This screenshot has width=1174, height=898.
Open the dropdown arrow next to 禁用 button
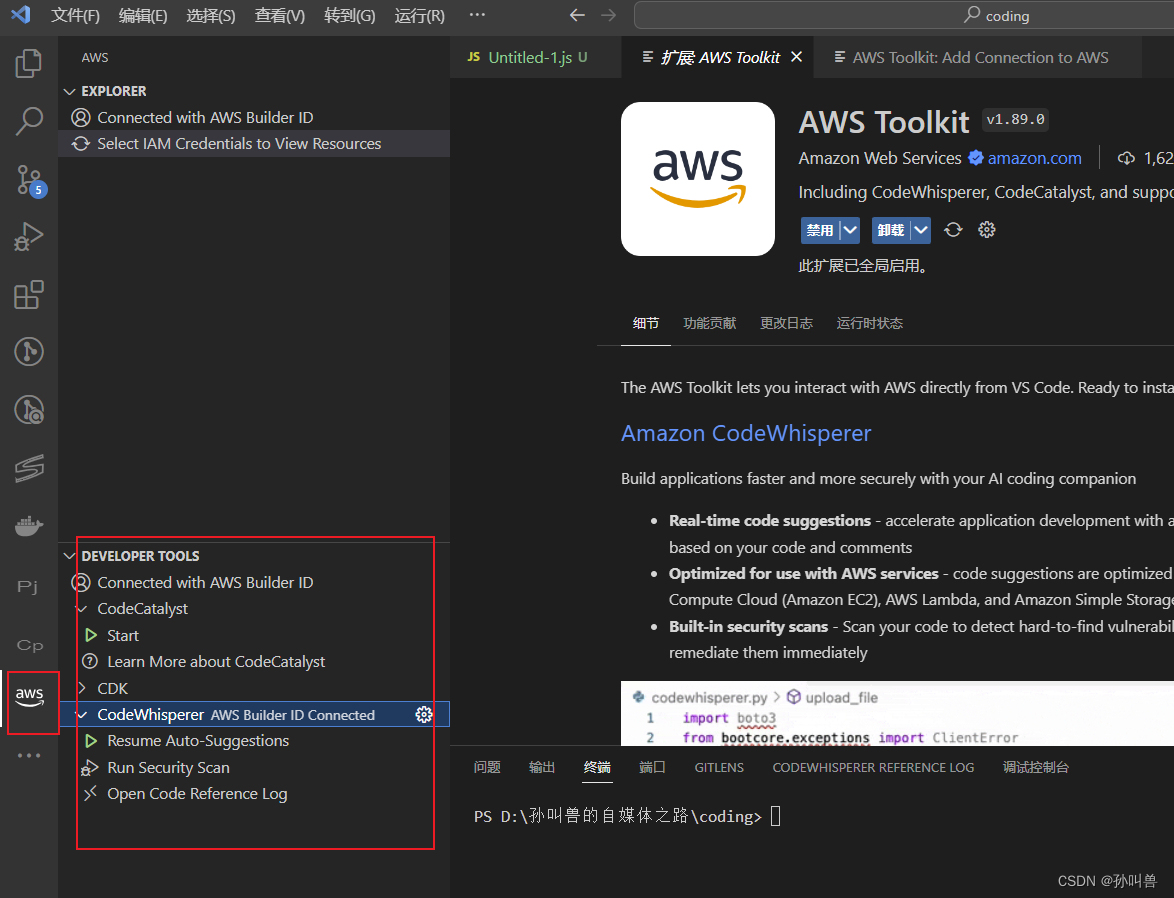coord(849,229)
